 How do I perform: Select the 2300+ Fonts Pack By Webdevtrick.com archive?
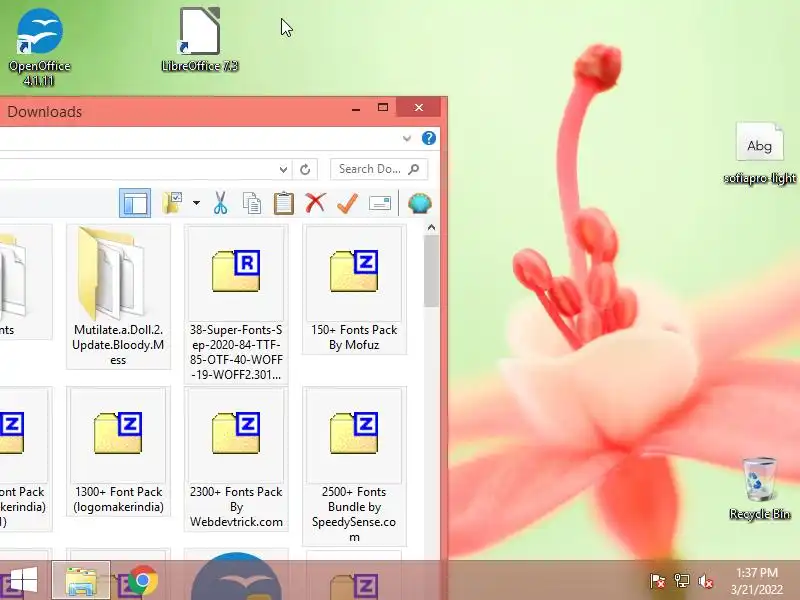tap(236, 459)
